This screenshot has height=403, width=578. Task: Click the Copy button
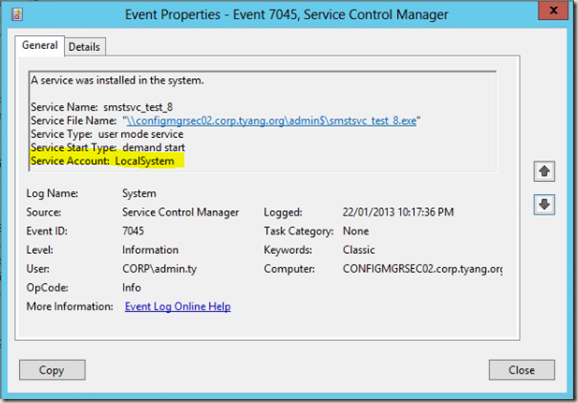pyautogui.click(x=52, y=370)
